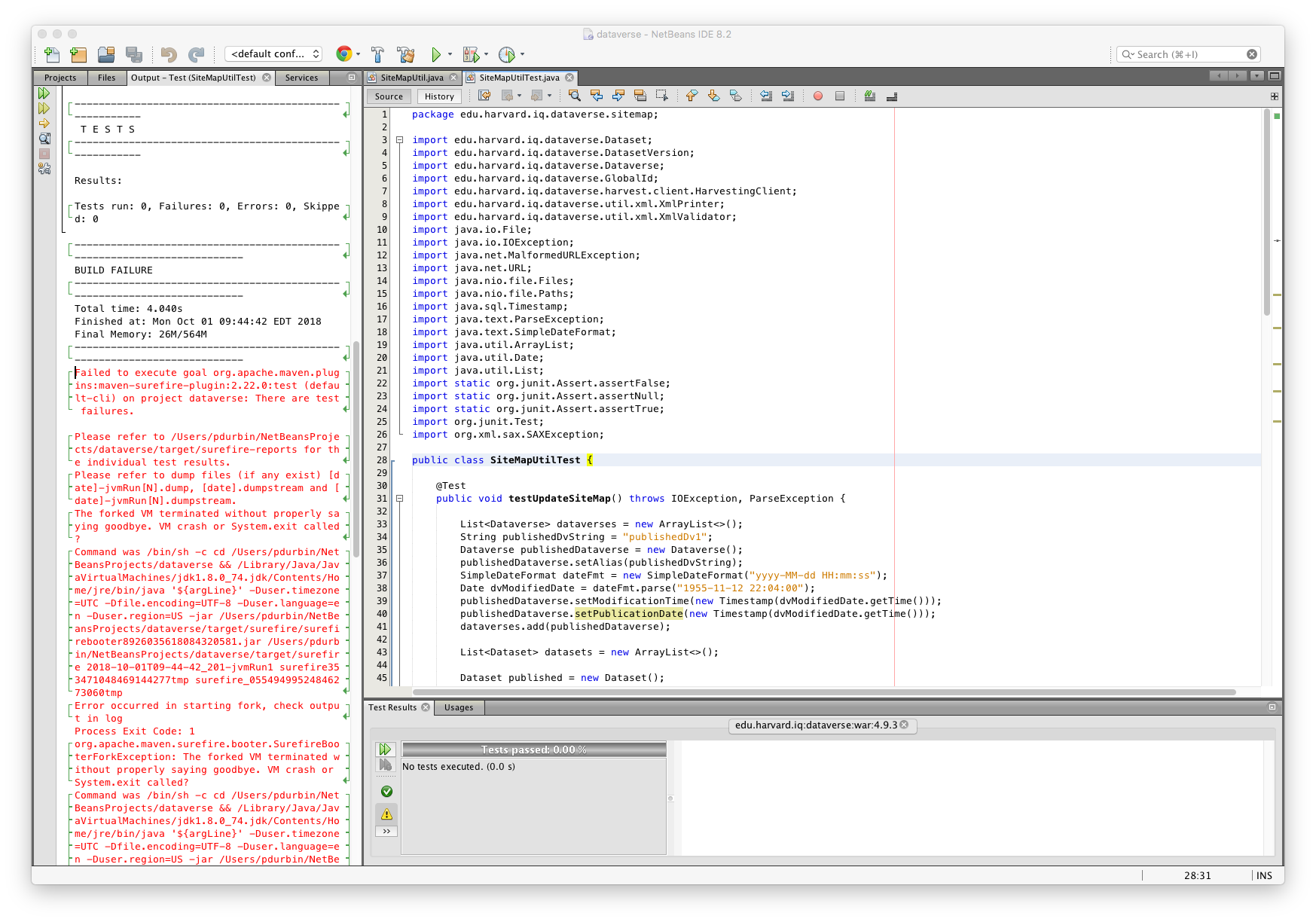This screenshot has width=1316, height=922.
Task: Click the Debug Project icon
Action: tap(472, 54)
